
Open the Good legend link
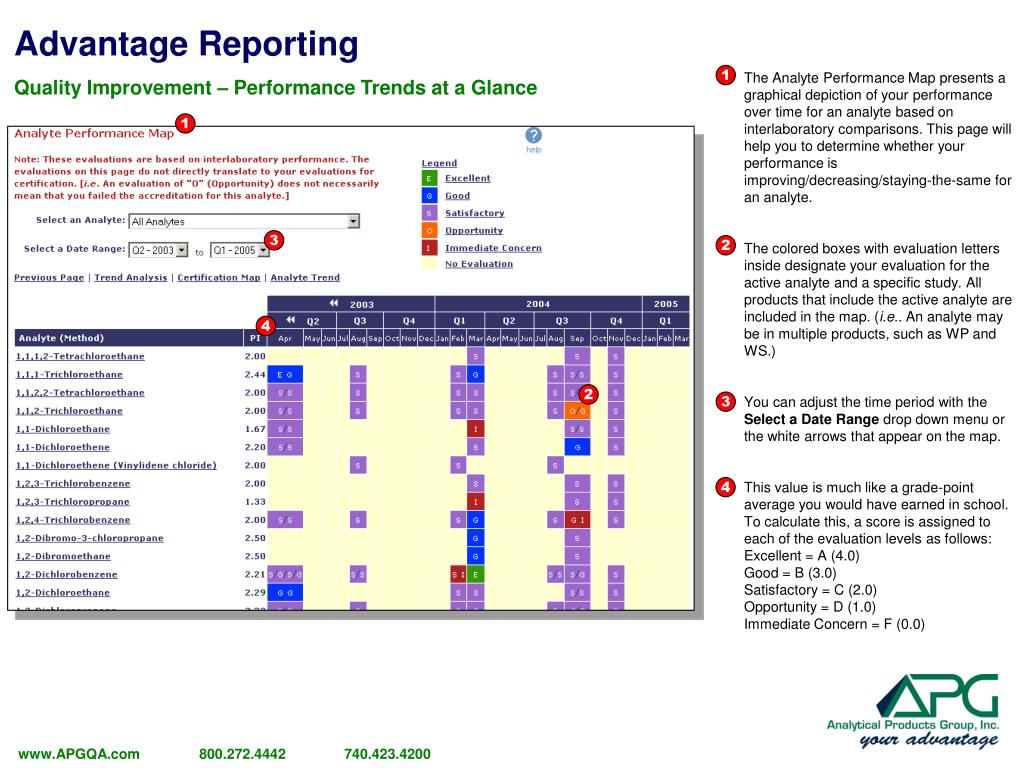[457, 195]
